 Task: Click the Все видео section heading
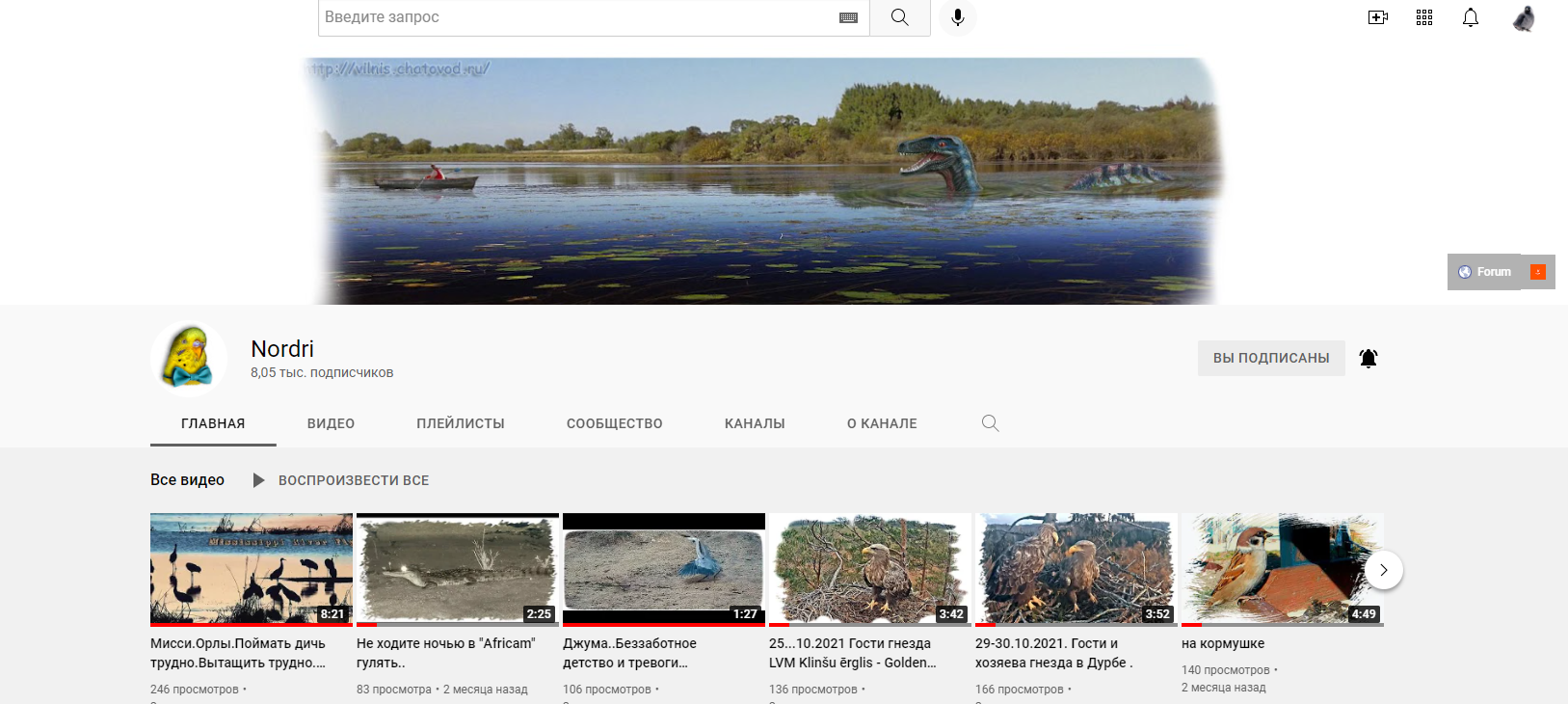pos(187,479)
